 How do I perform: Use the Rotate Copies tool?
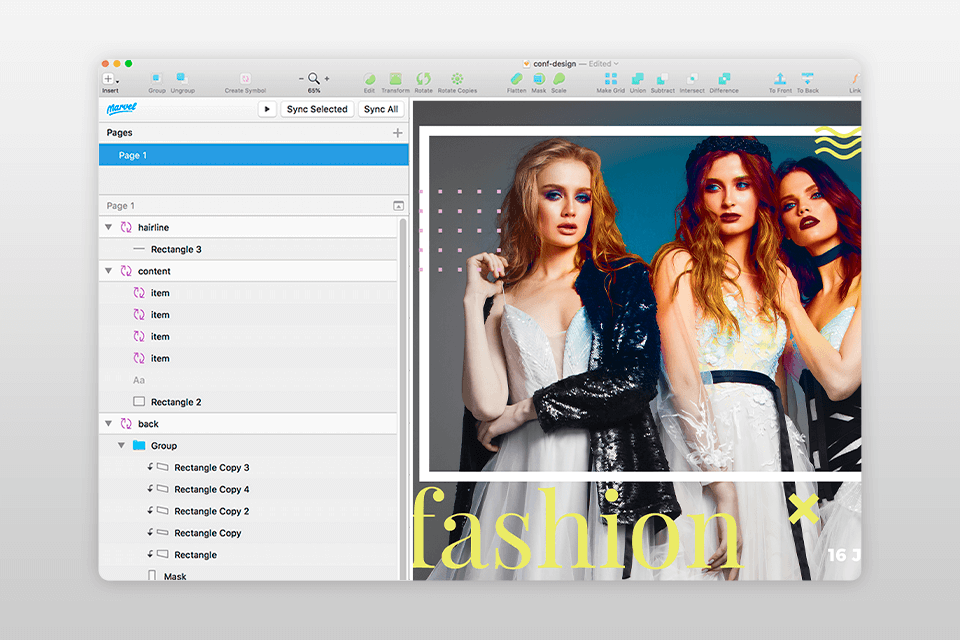(x=457, y=79)
